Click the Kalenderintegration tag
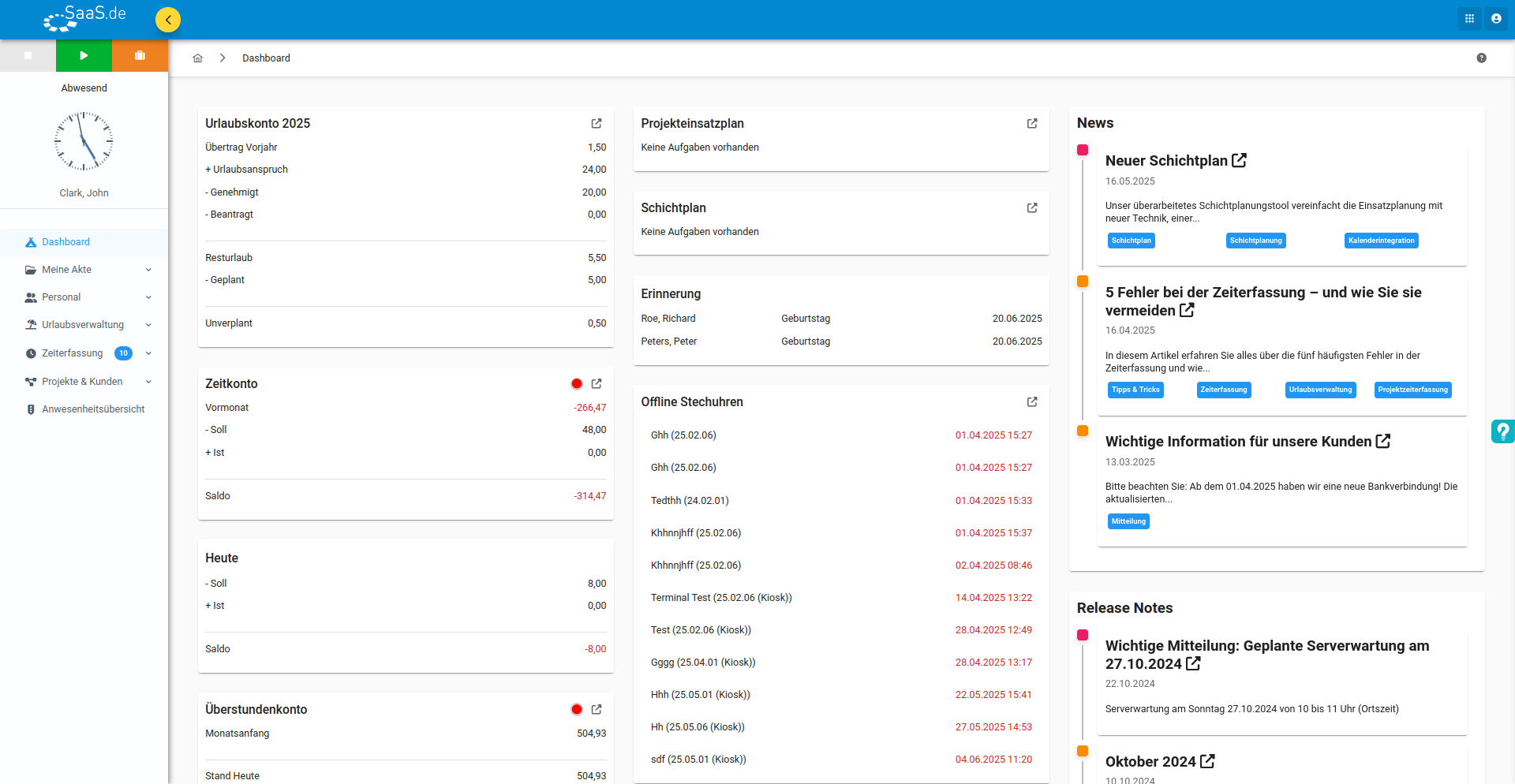The height and width of the screenshot is (784, 1515). click(x=1381, y=241)
